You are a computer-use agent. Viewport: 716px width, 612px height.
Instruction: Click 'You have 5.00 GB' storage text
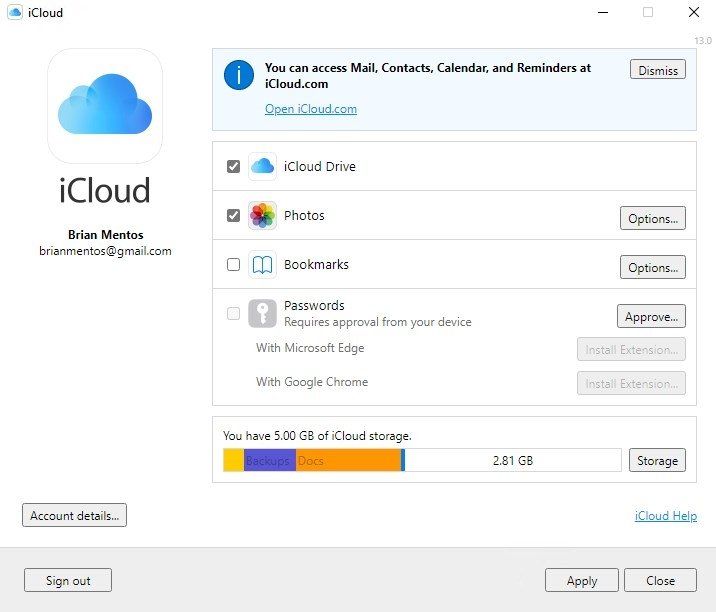(317, 436)
